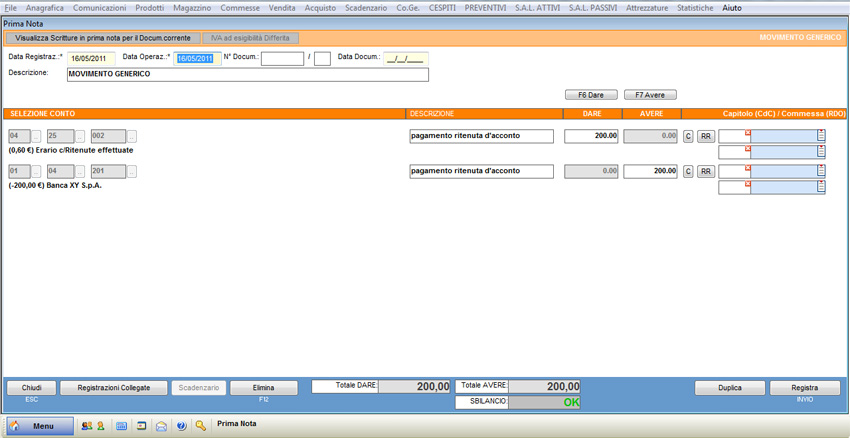Click the Descrizione field containing MOVIMENTO GENERICO

[x=247, y=74]
